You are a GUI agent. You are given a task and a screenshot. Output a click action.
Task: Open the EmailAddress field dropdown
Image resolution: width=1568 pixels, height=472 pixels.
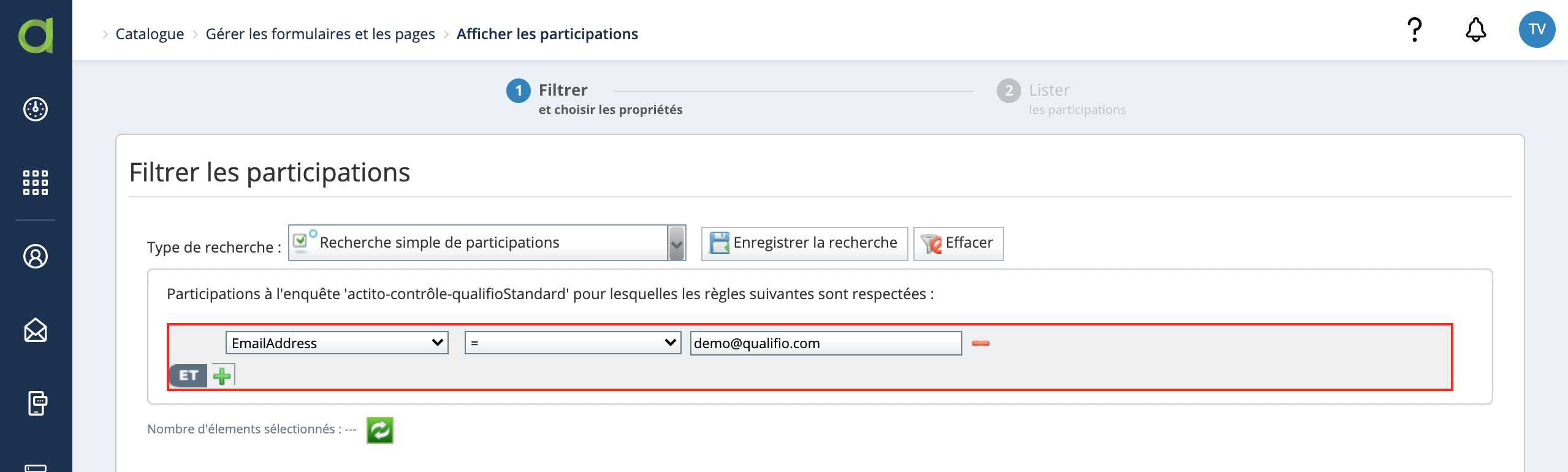coord(337,343)
